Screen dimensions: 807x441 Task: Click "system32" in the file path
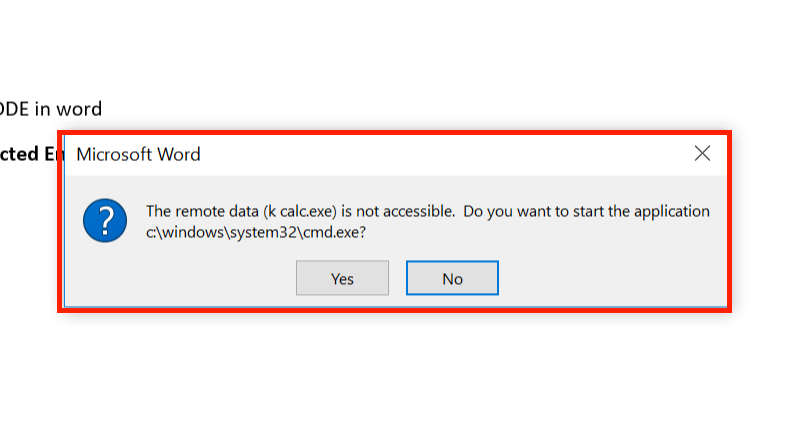click(267, 231)
